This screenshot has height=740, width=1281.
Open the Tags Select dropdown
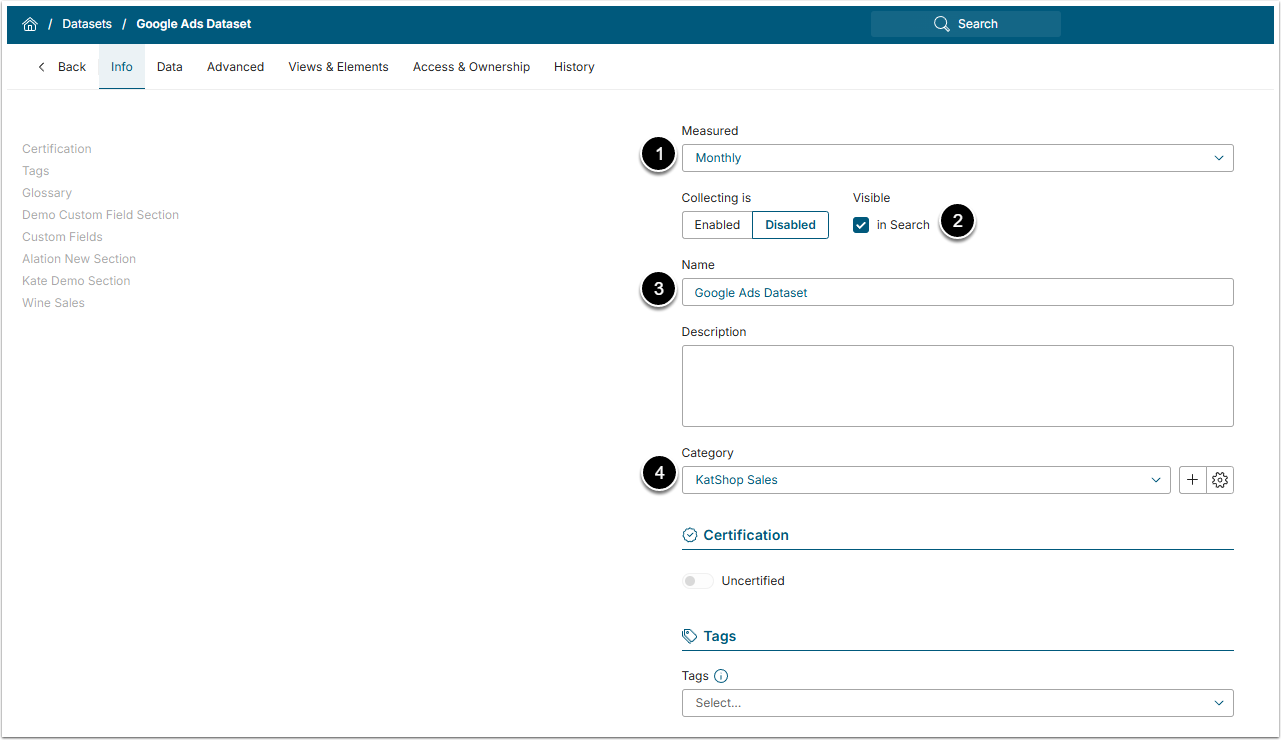(x=956, y=703)
